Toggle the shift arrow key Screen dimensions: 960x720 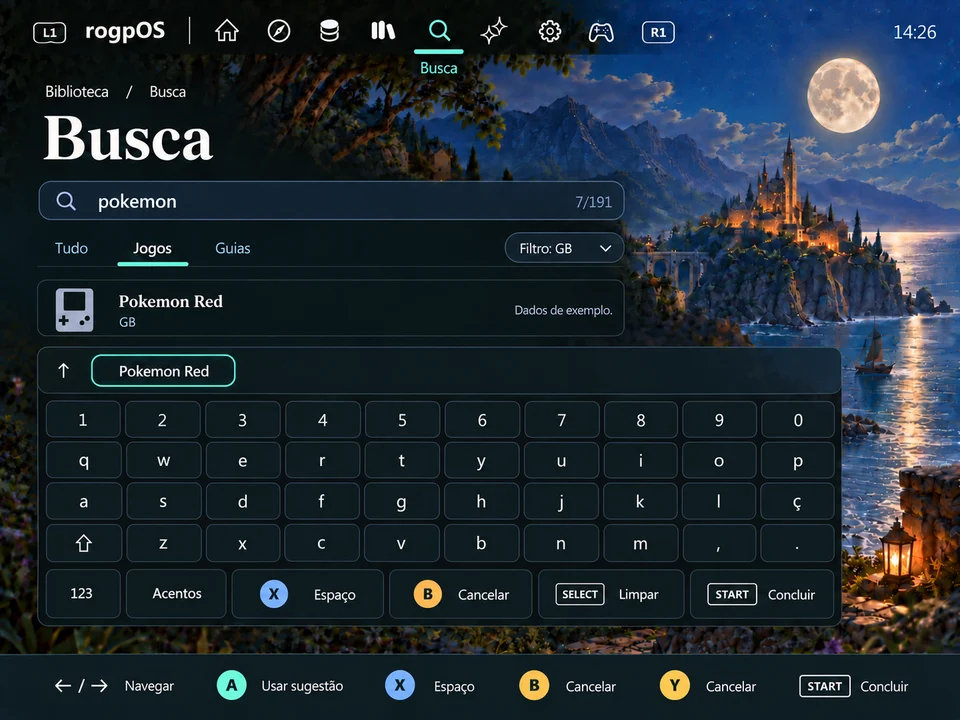click(x=83, y=543)
